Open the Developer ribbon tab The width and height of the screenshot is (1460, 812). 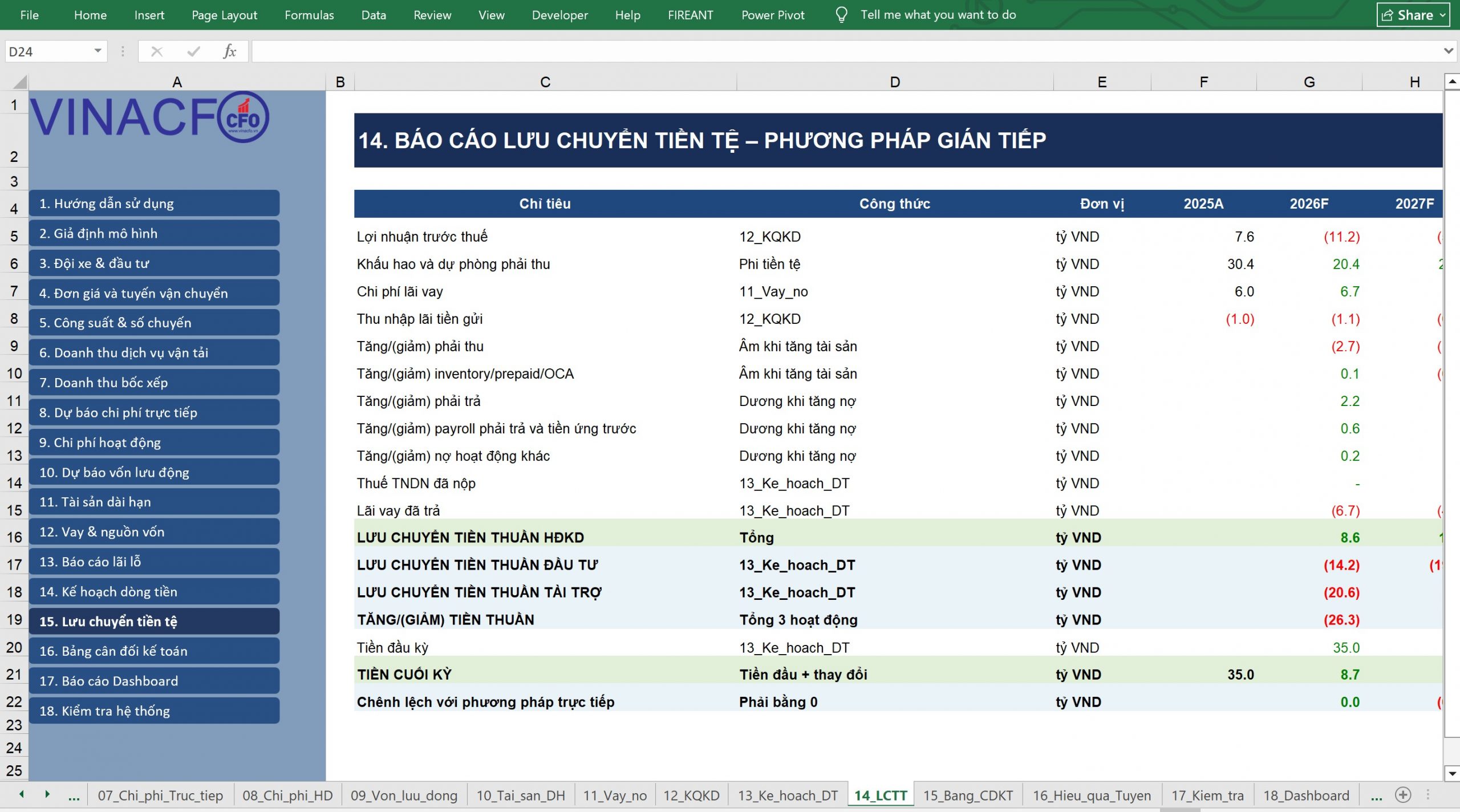[559, 15]
